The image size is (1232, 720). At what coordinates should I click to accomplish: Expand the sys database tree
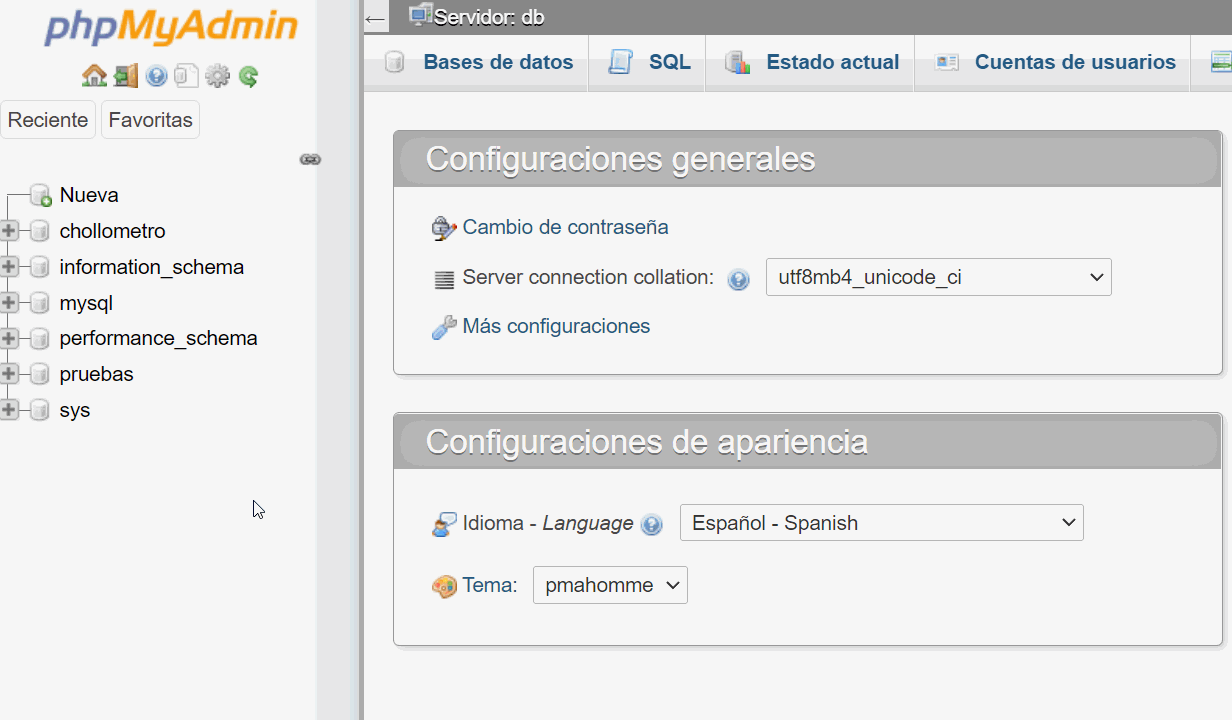[x=9, y=410]
